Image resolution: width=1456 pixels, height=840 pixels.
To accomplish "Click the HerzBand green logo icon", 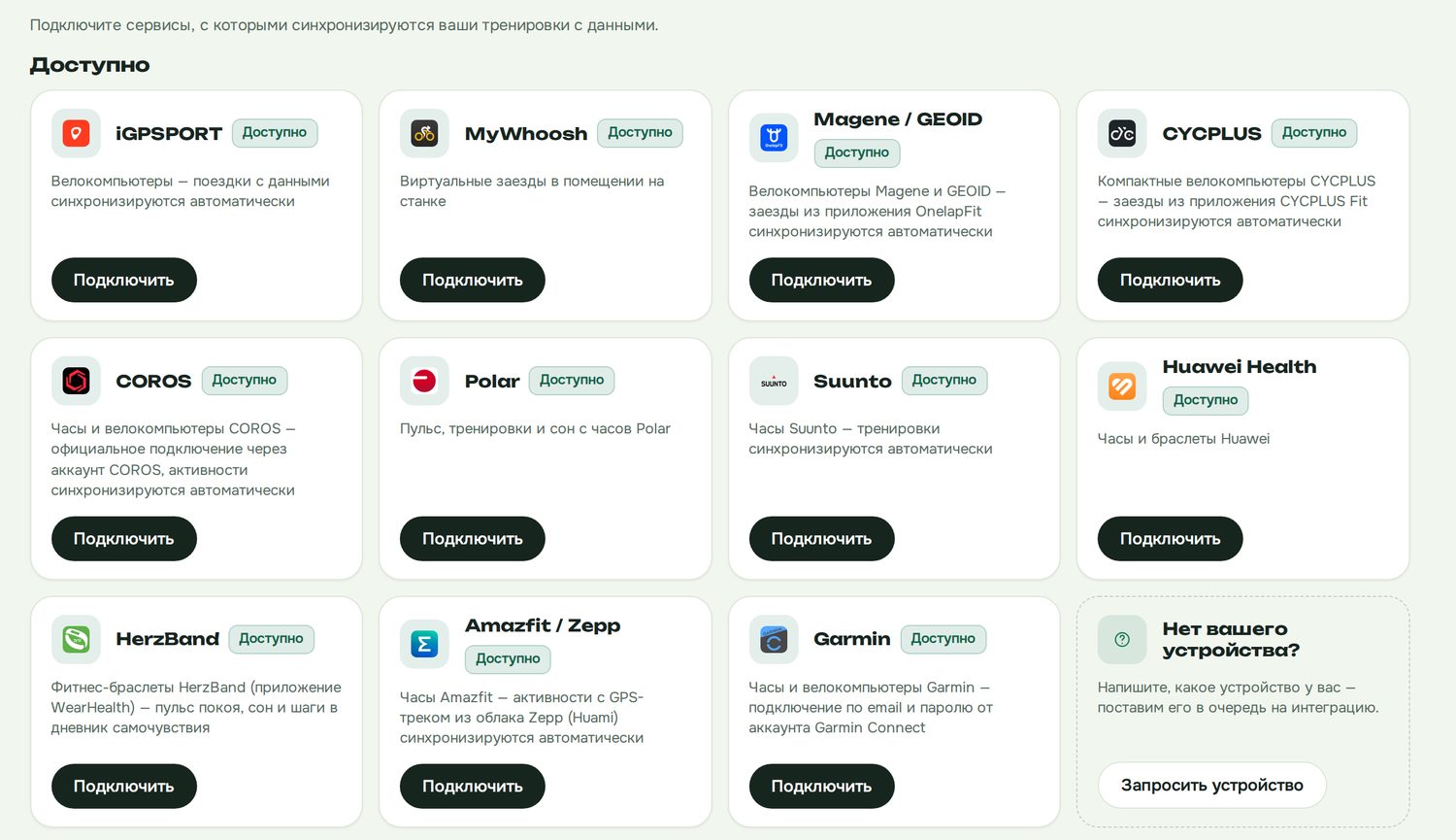I will (76, 639).
